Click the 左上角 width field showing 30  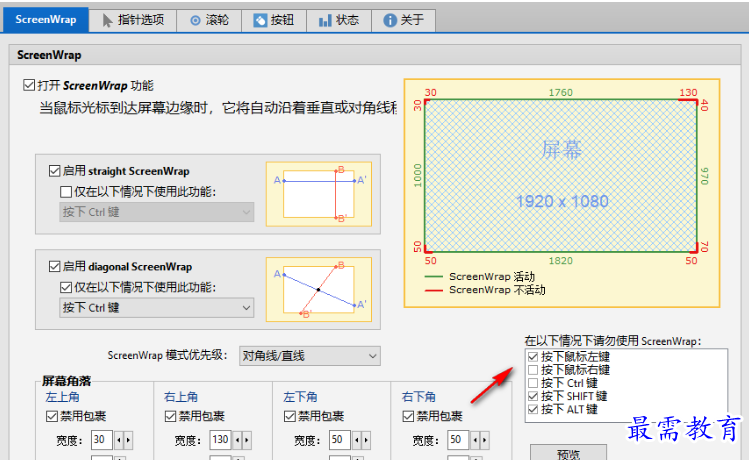coord(102,440)
